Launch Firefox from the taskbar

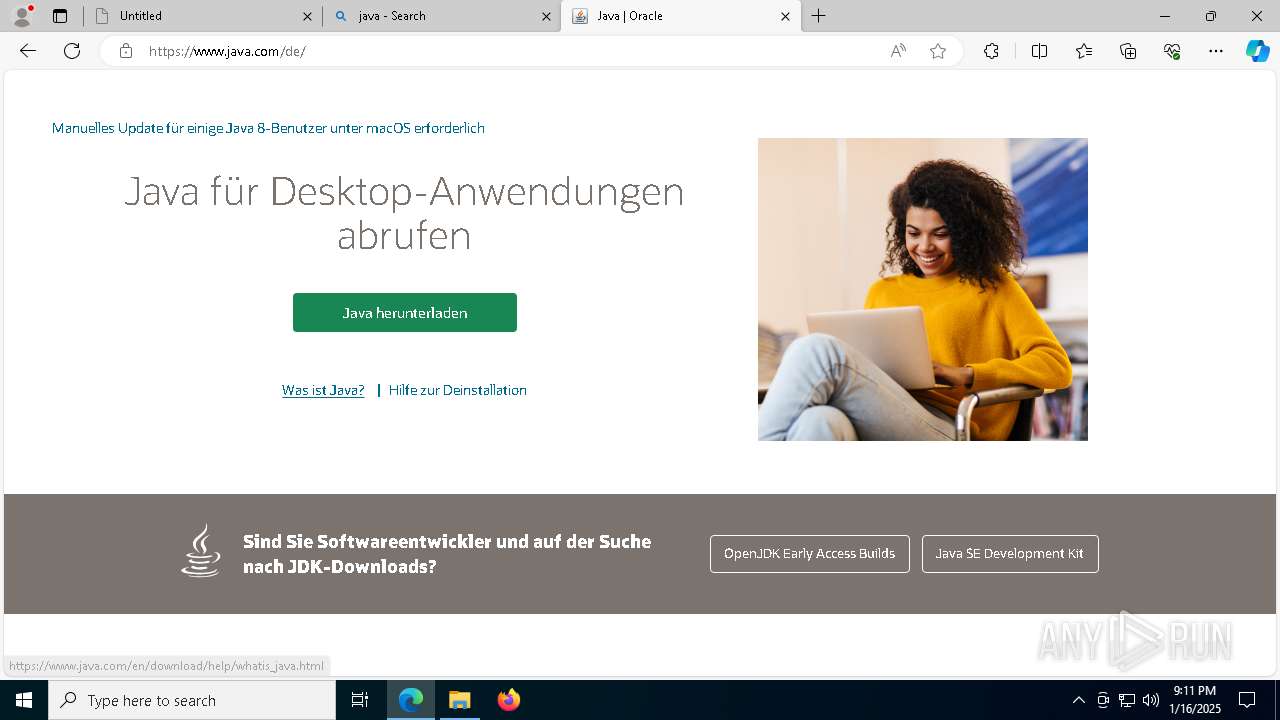coord(508,700)
